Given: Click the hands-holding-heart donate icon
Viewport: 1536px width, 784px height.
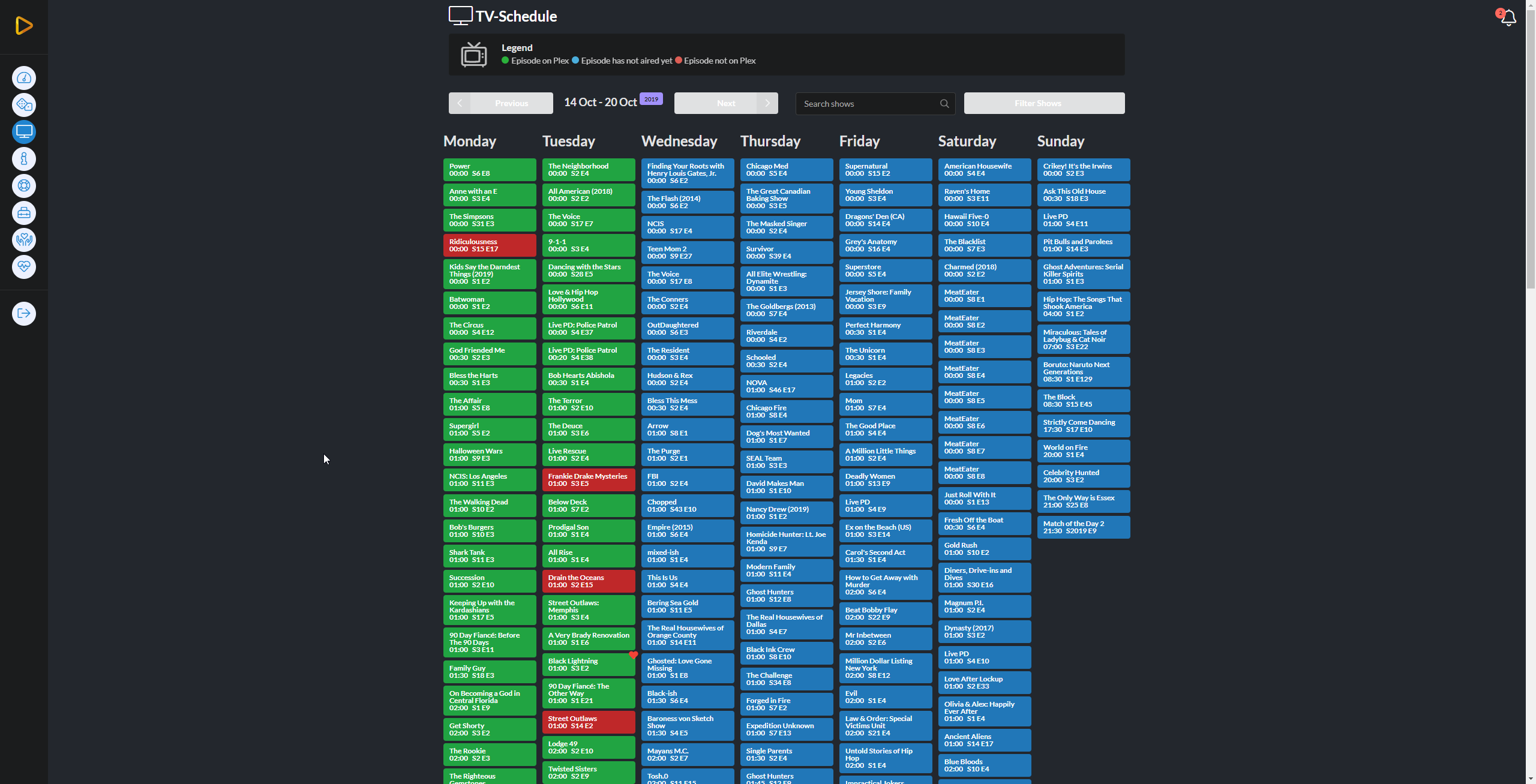Looking at the screenshot, I should (x=24, y=240).
